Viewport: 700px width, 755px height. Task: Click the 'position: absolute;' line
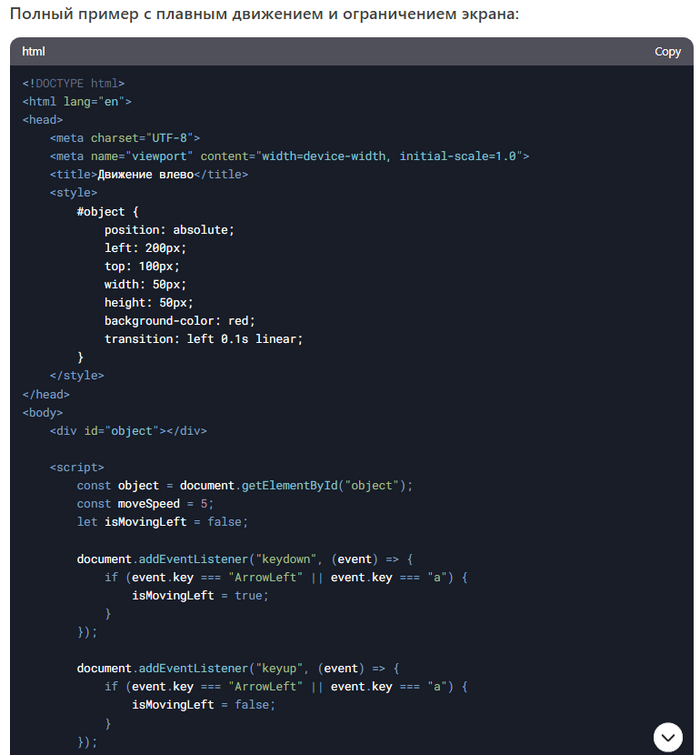(x=169, y=230)
